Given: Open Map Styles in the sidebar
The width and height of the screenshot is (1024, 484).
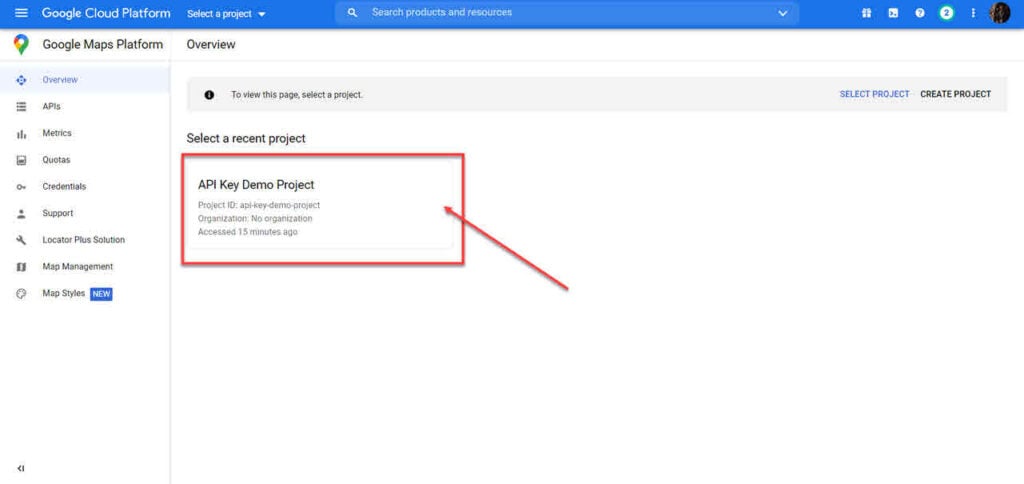Looking at the screenshot, I should 63,294.
